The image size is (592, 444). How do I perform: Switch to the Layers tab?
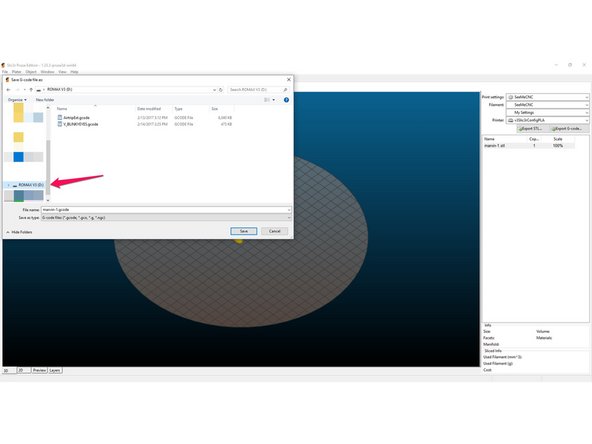tap(55, 370)
